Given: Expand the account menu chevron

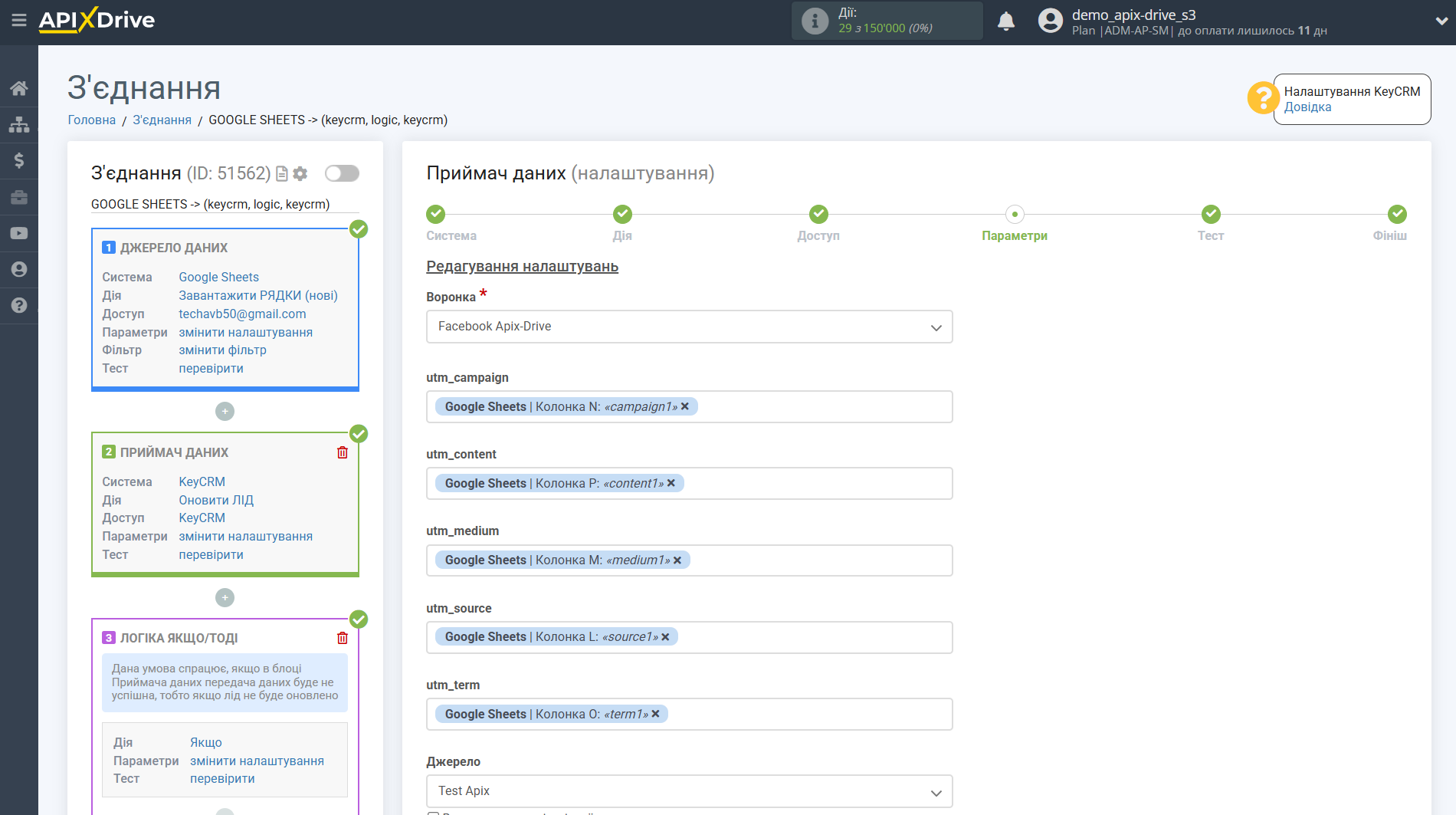Looking at the screenshot, I should point(1441,21).
